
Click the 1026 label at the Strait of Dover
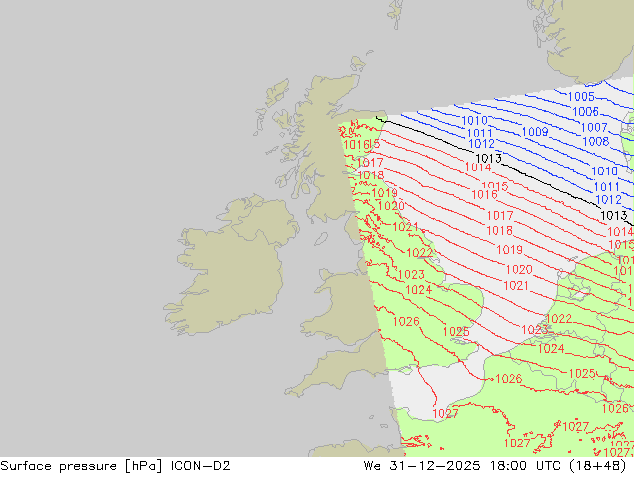509,379
